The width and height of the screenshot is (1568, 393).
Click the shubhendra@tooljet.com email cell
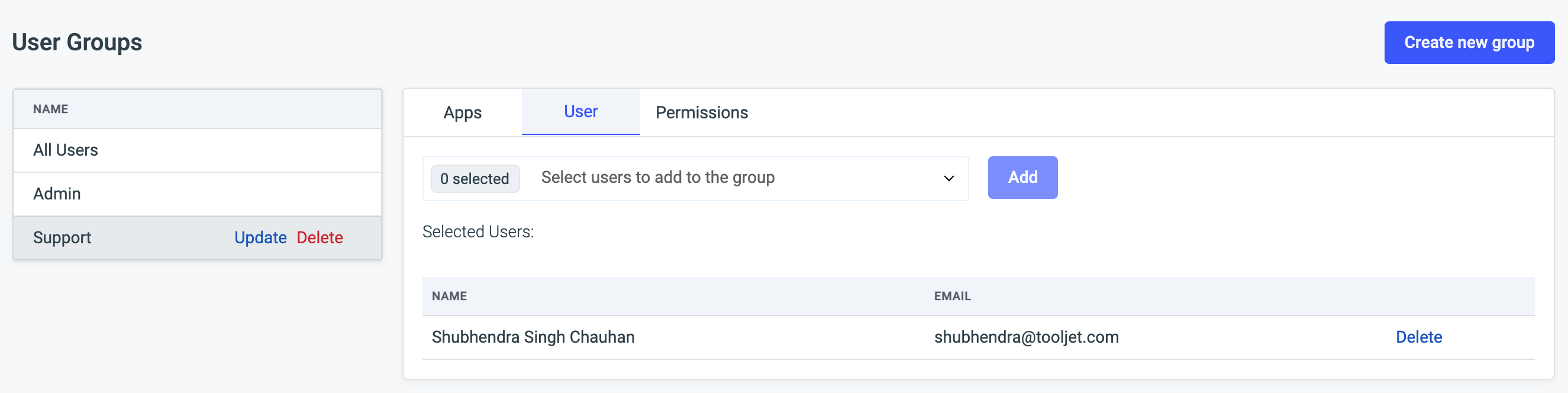tap(1025, 337)
